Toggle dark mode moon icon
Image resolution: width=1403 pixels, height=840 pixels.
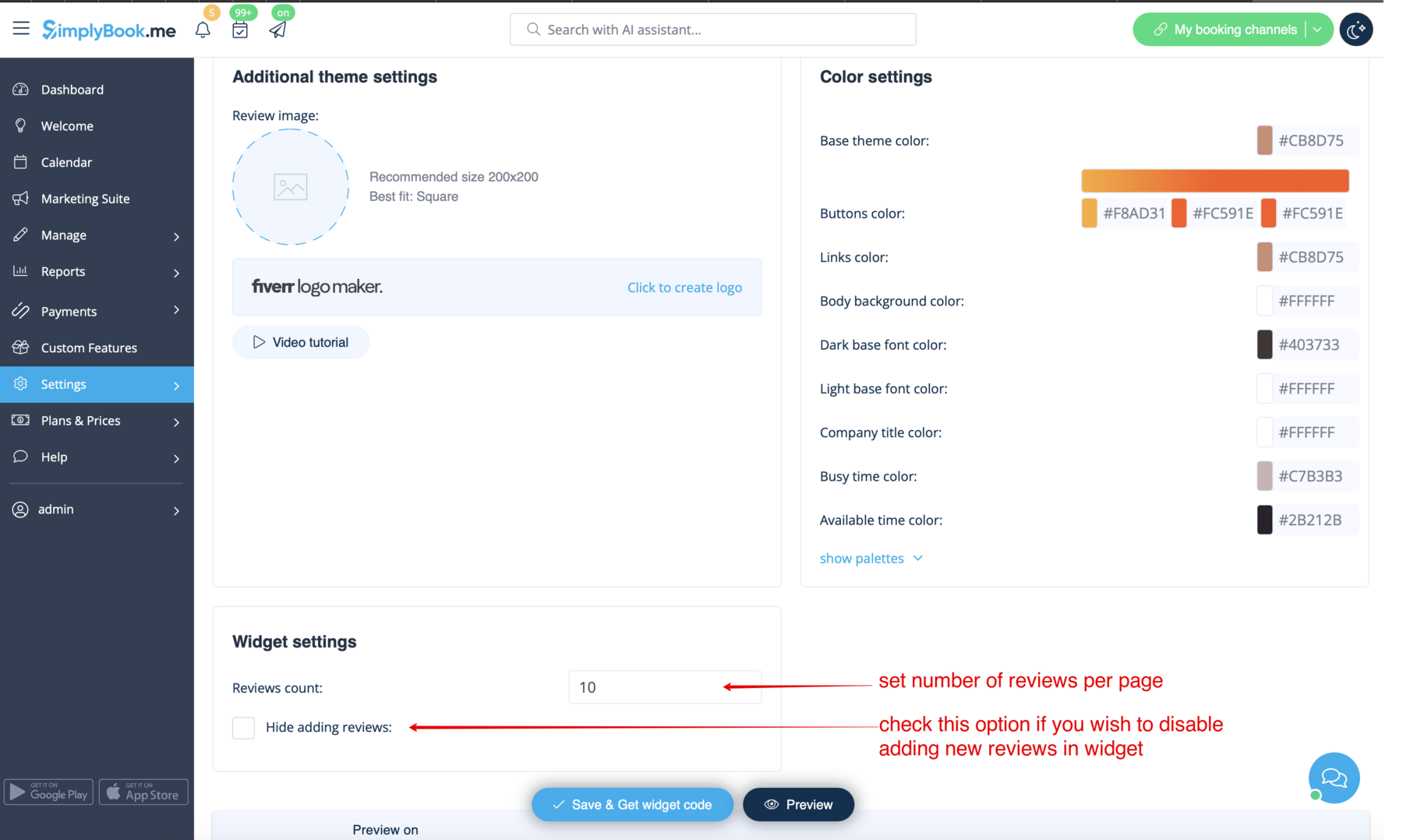pos(1355,30)
